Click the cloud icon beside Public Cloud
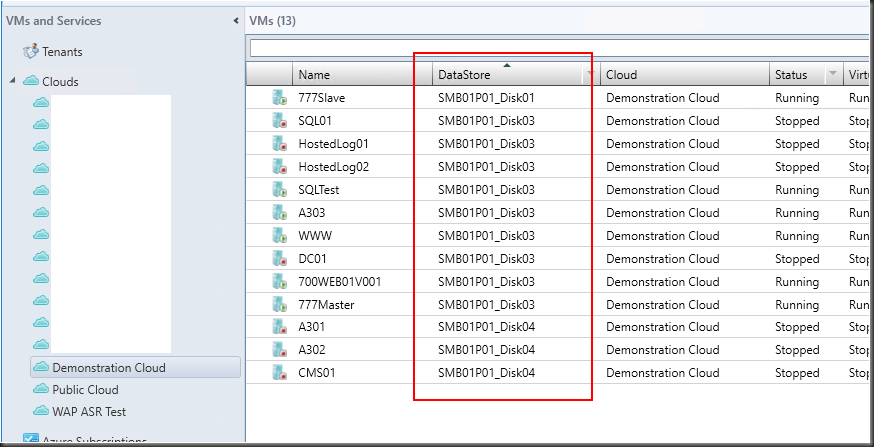The image size is (874, 447). tap(41, 390)
